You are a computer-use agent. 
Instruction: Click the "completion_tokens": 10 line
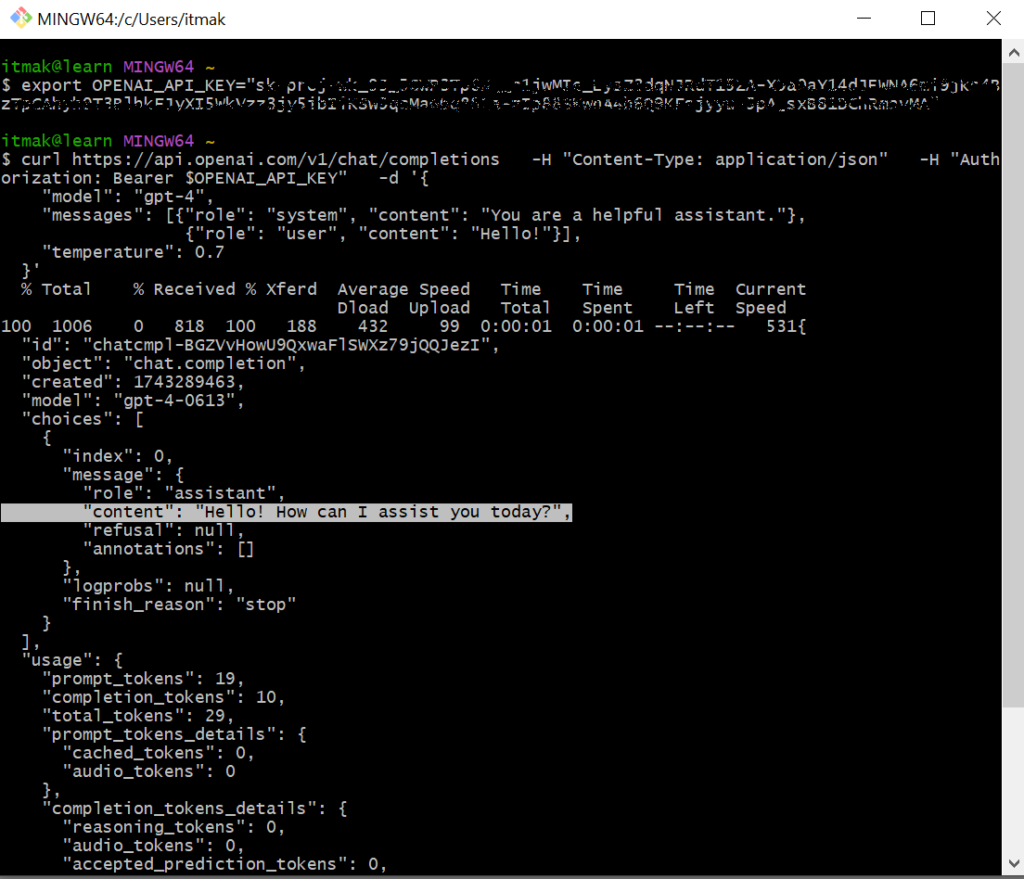163,697
